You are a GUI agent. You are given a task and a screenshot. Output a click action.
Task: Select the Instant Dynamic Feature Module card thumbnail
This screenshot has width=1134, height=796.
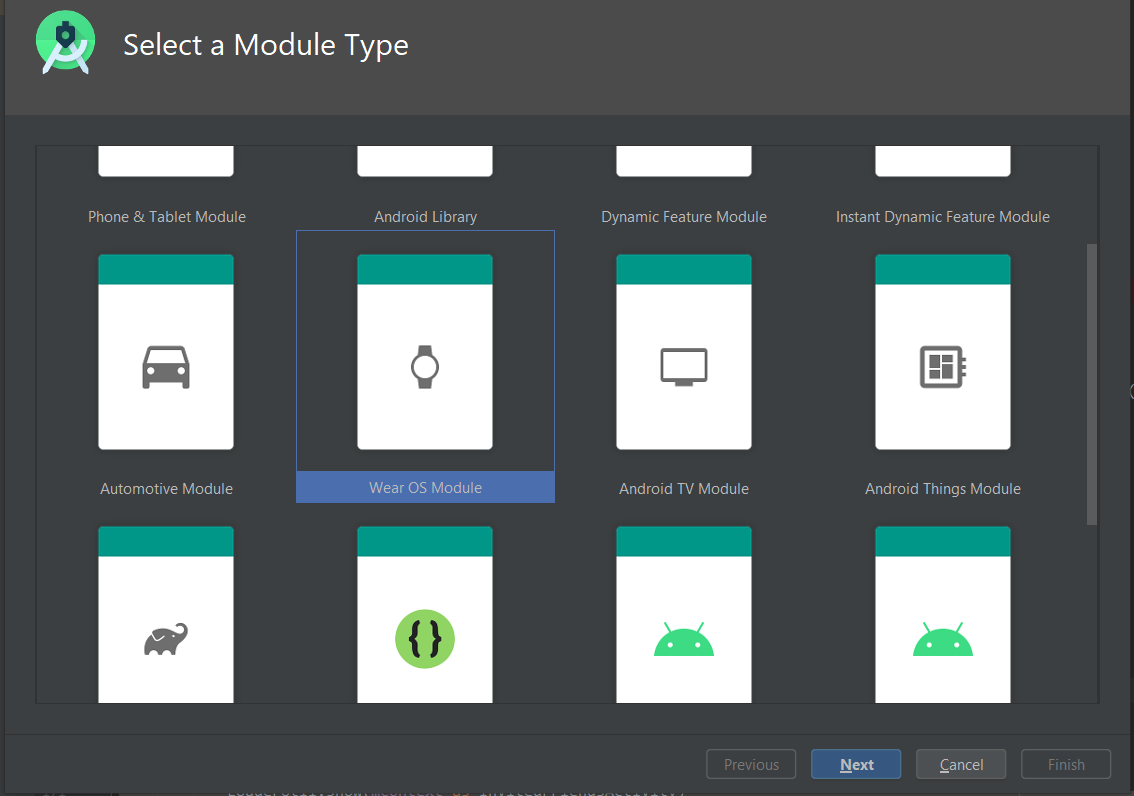(x=942, y=161)
